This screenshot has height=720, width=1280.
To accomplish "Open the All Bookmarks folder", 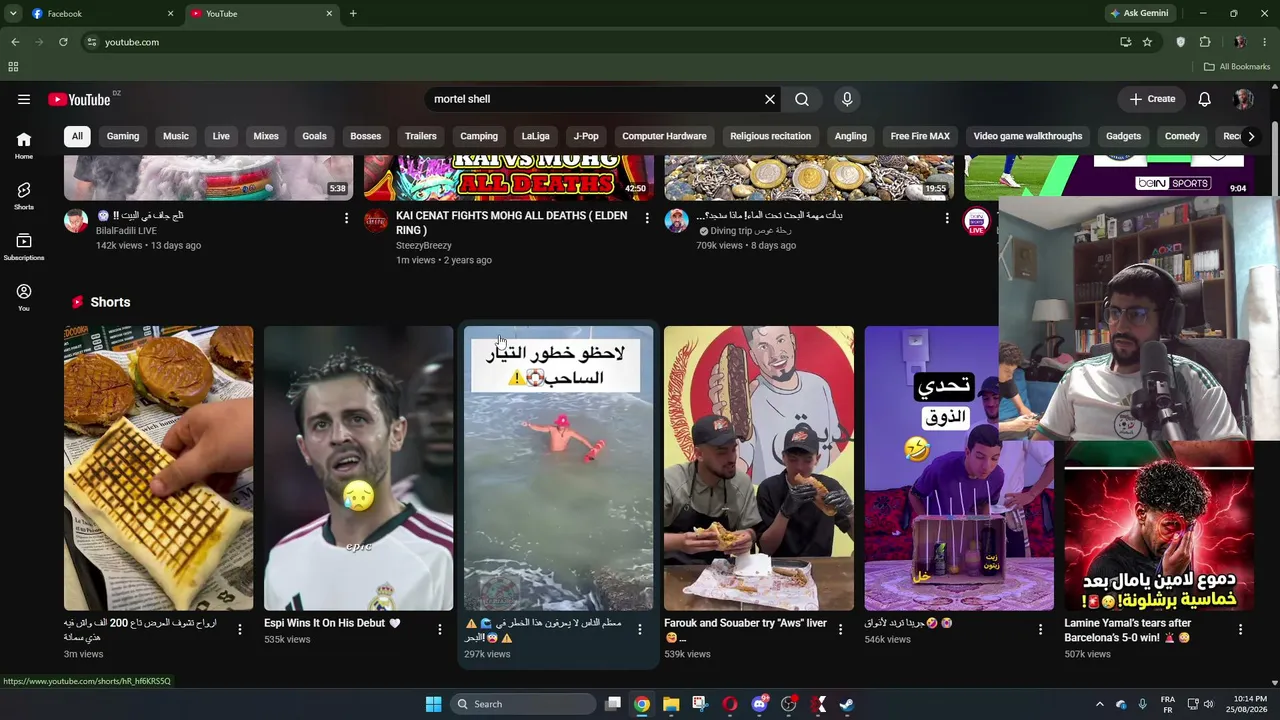I will (1237, 67).
